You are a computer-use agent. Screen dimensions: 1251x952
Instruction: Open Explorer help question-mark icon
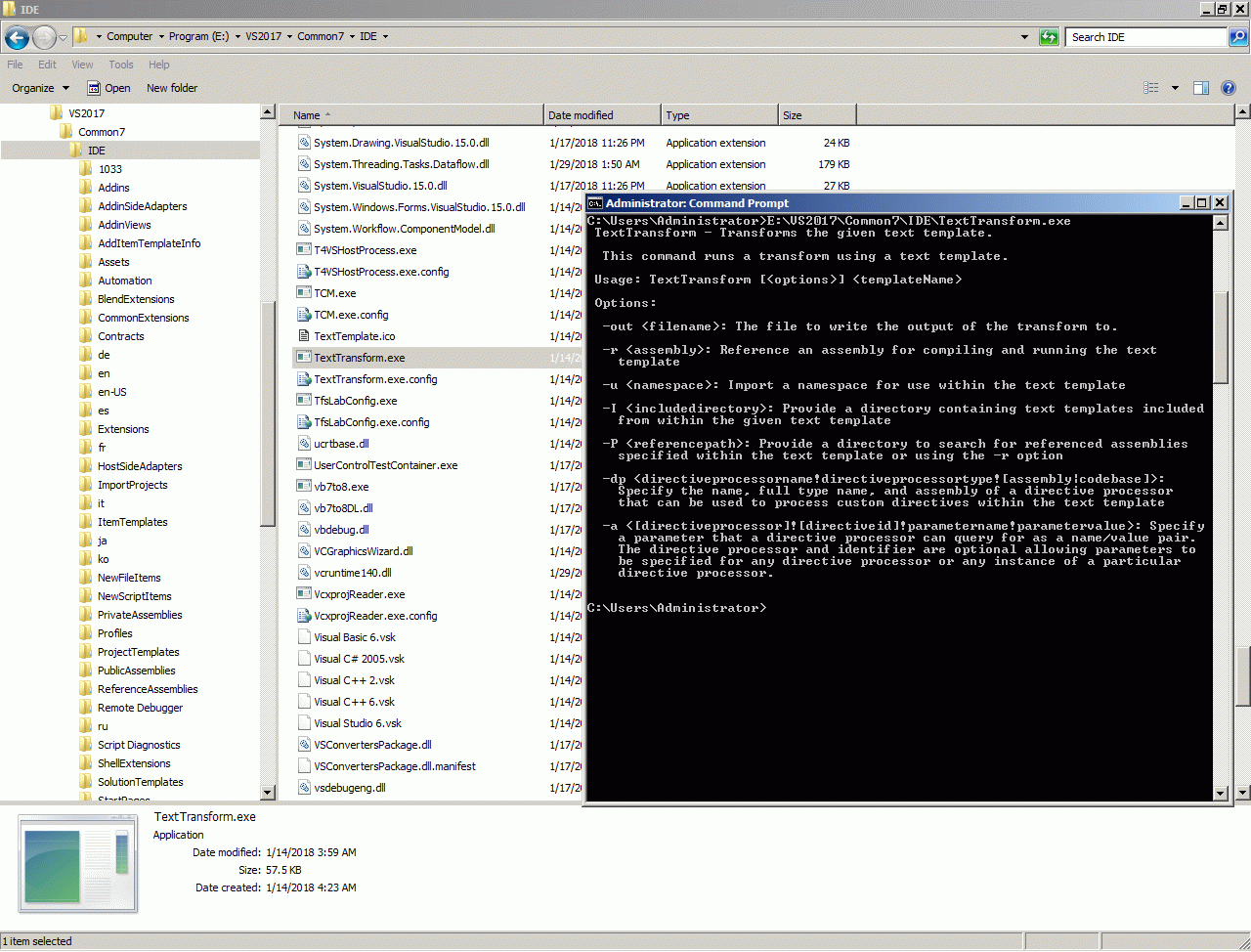point(1229,88)
